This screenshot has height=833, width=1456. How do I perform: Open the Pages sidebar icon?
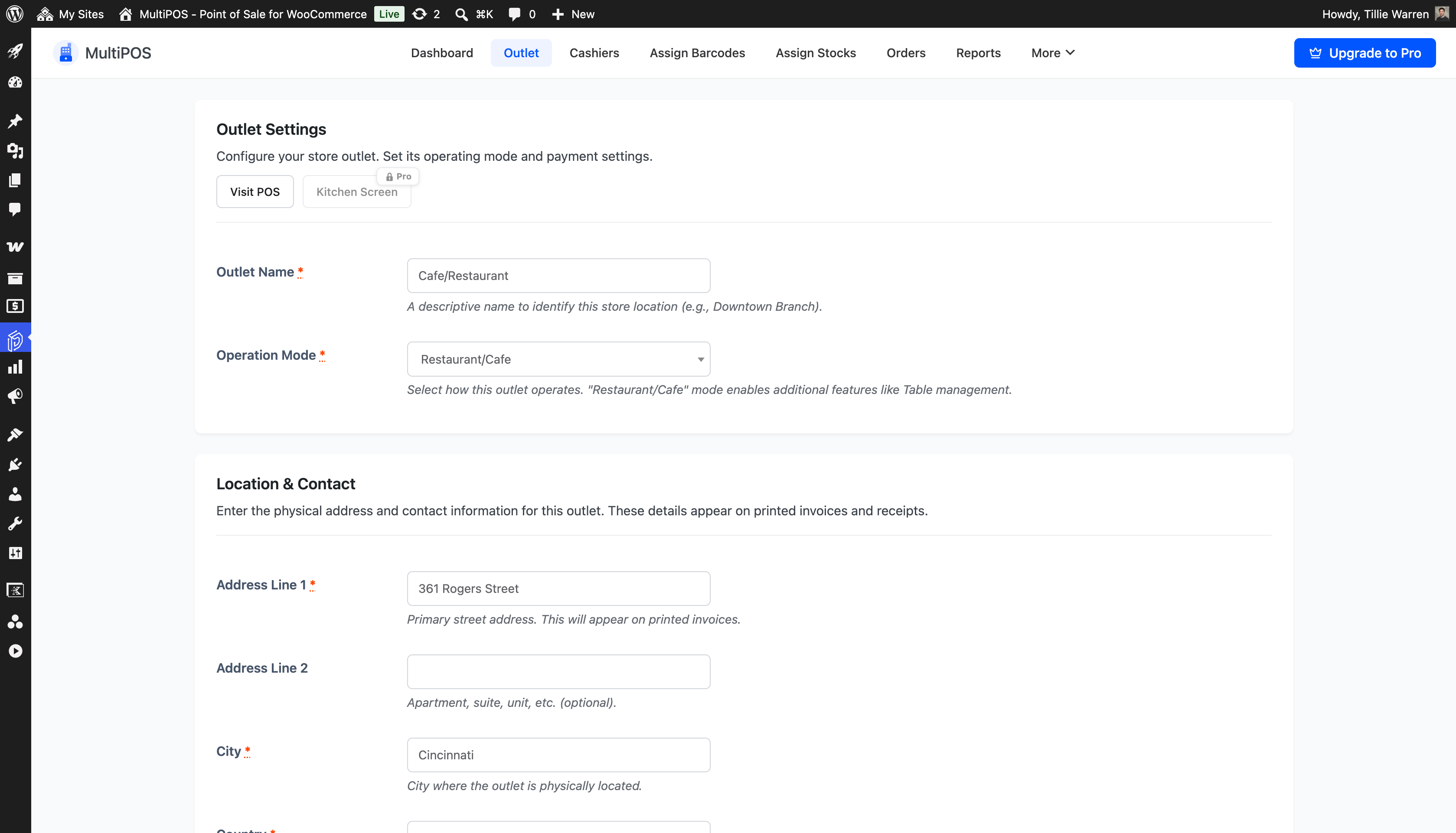click(x=15, y=180)
